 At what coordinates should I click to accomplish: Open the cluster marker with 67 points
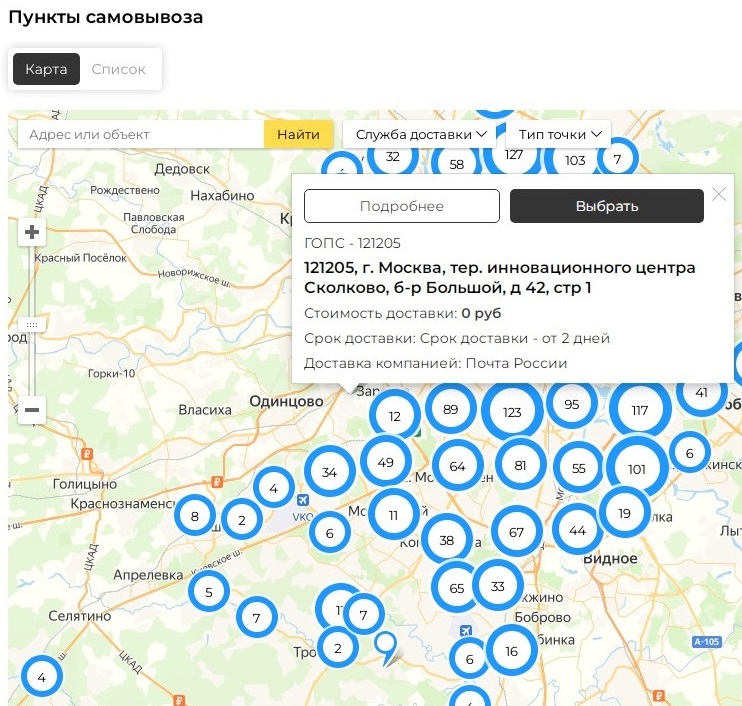coord(516,531)
